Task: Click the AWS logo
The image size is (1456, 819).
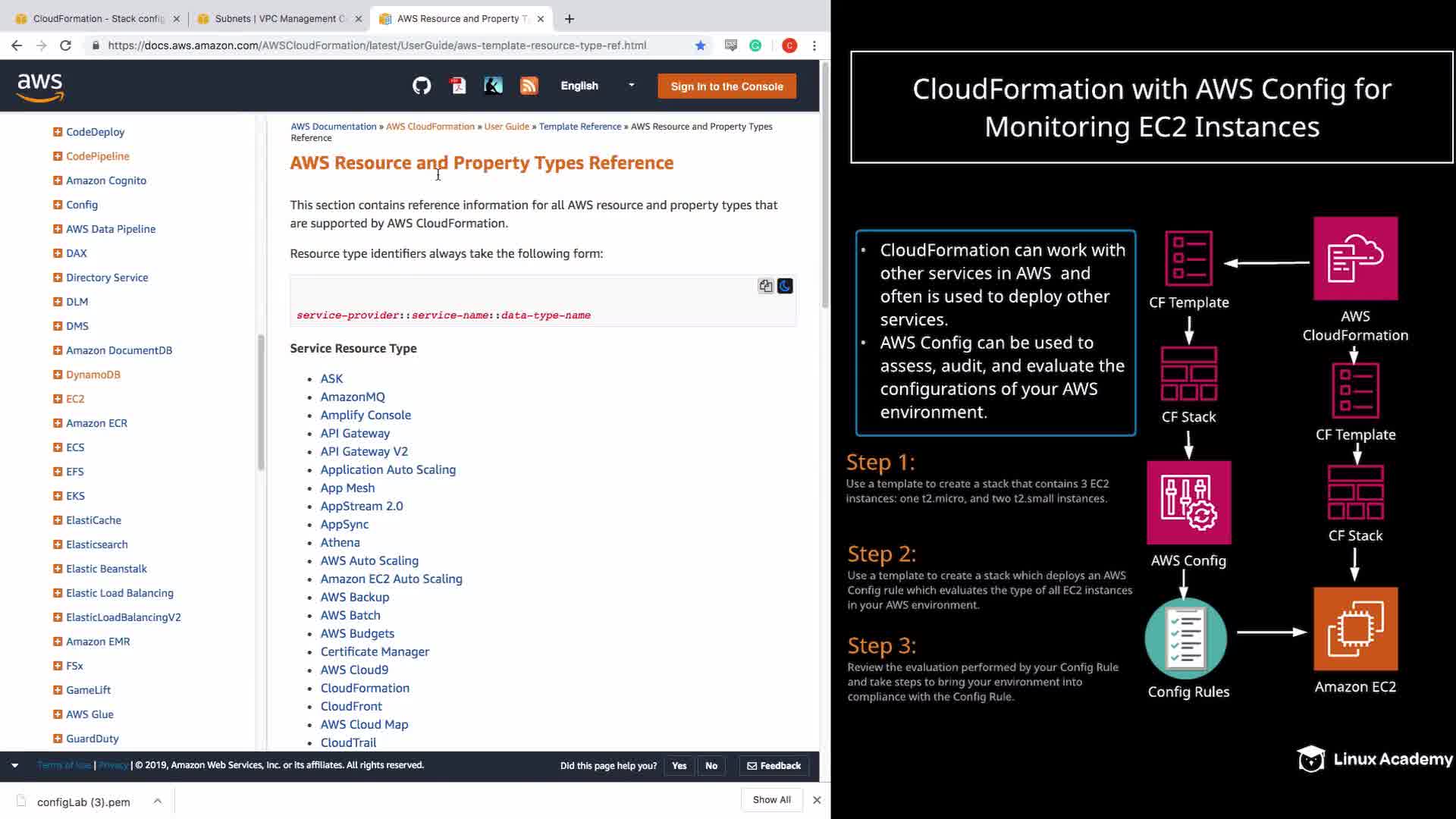Action: pyautogui.click(x=40, y=87)
